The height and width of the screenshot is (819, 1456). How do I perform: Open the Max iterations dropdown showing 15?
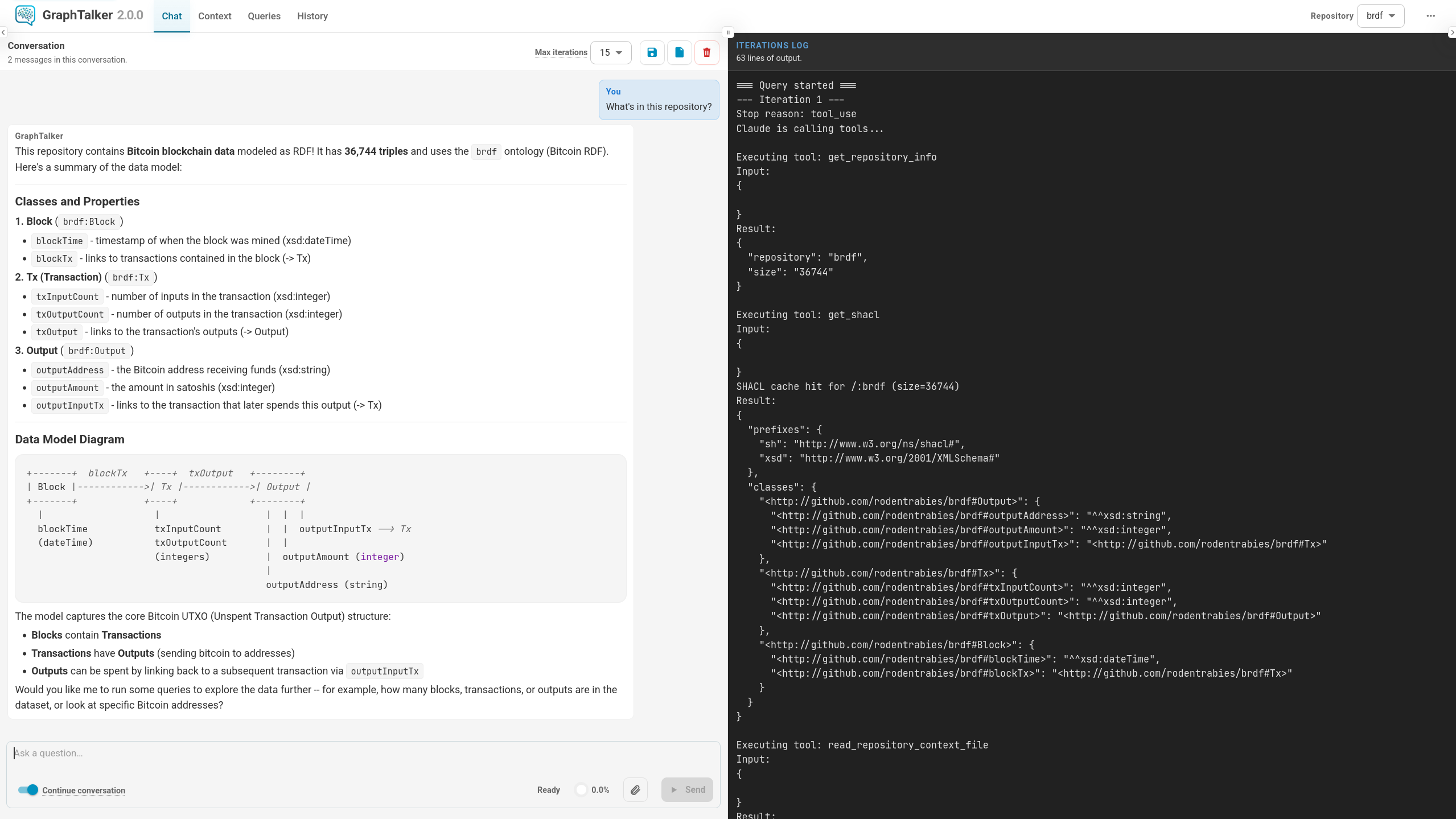pos(611,52)
